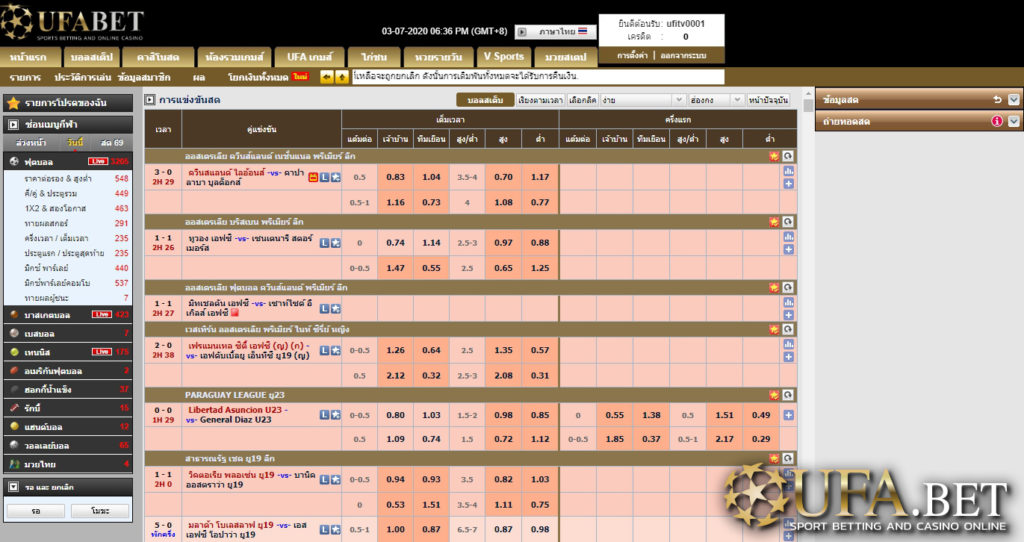Screen dimensions: 1024x542
Task: Click the plus icon for the 2H 26 match
Action: pyautogui.click(x=788, y=249)
